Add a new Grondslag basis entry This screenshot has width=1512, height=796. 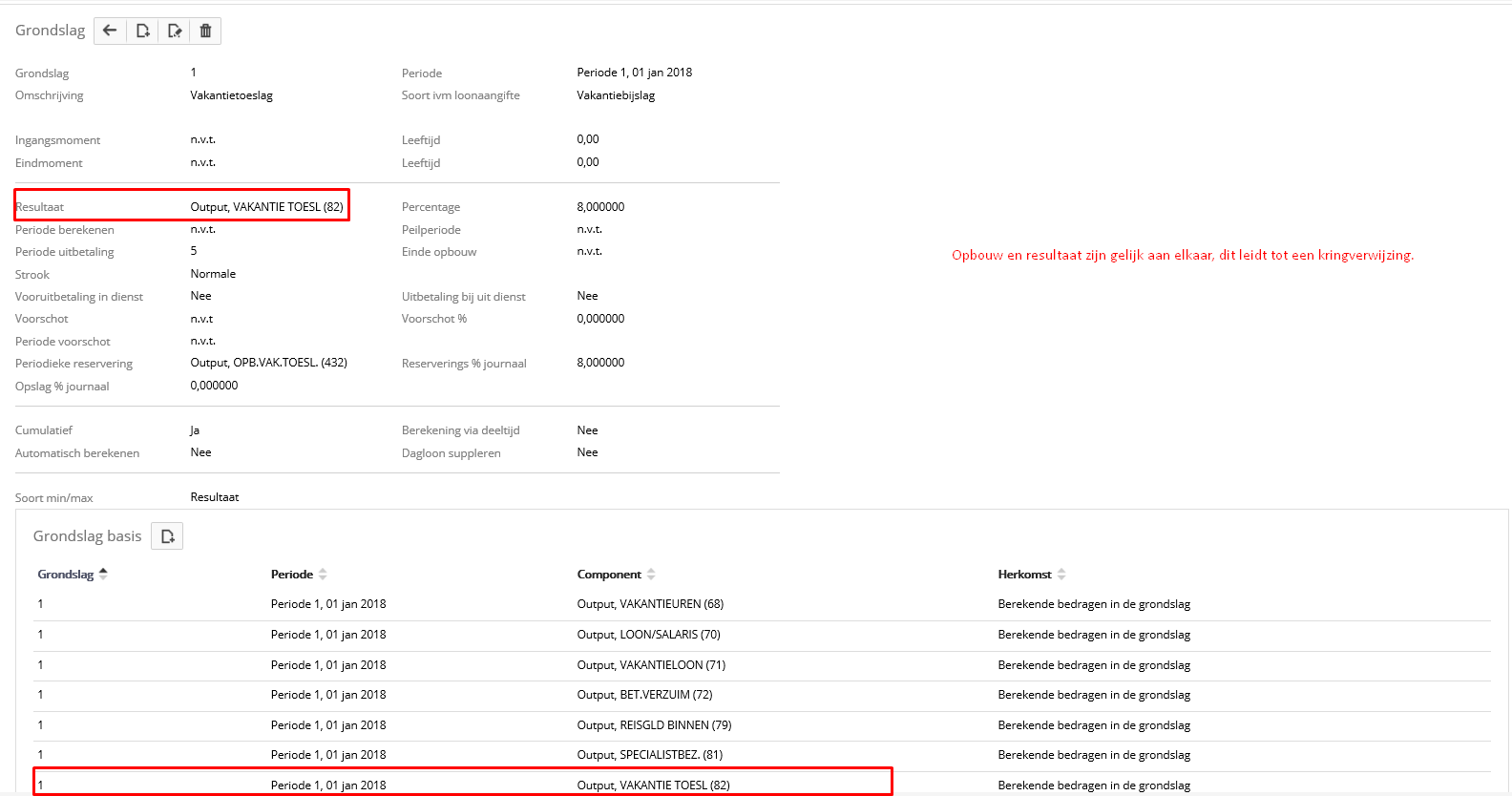click(x=167, y=536)
